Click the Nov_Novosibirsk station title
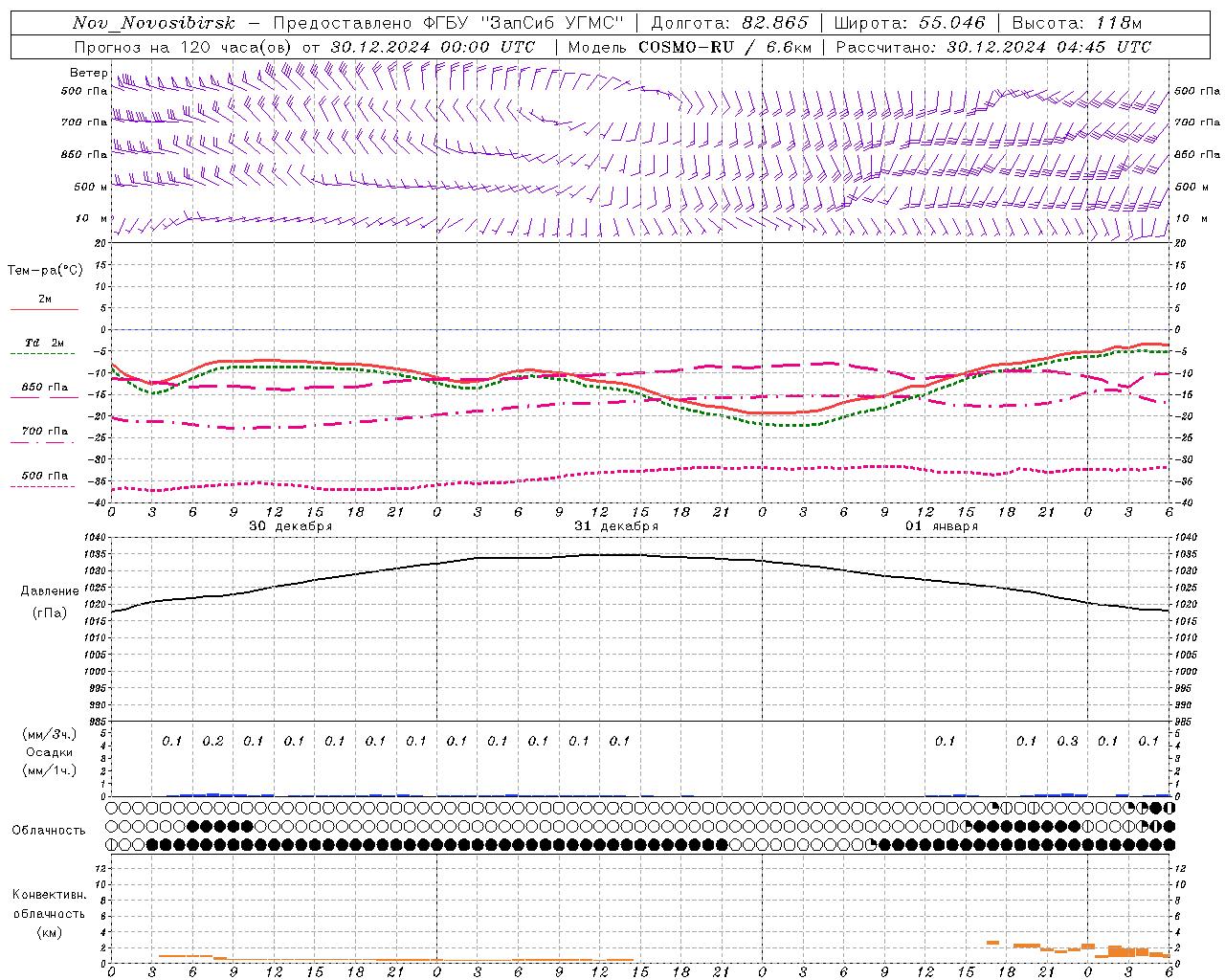Screen dimensions: 1225x980 (154, 23)
